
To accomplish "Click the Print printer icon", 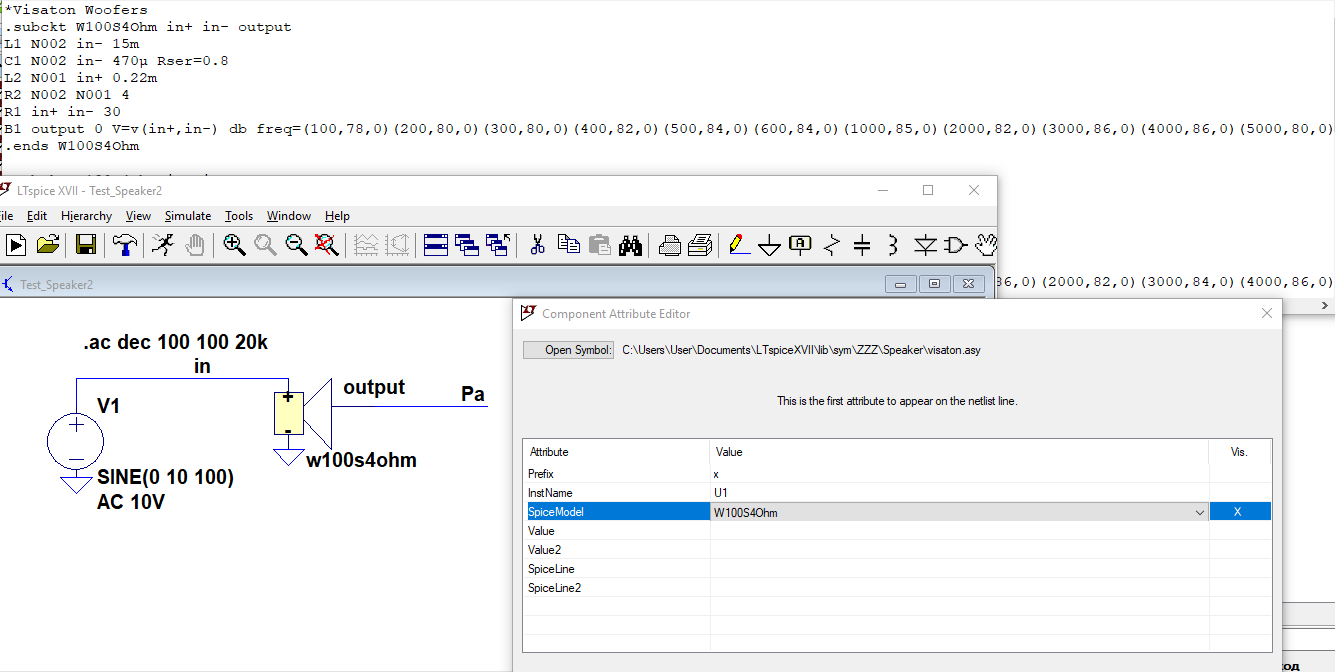I will click(x=700, y=244).
